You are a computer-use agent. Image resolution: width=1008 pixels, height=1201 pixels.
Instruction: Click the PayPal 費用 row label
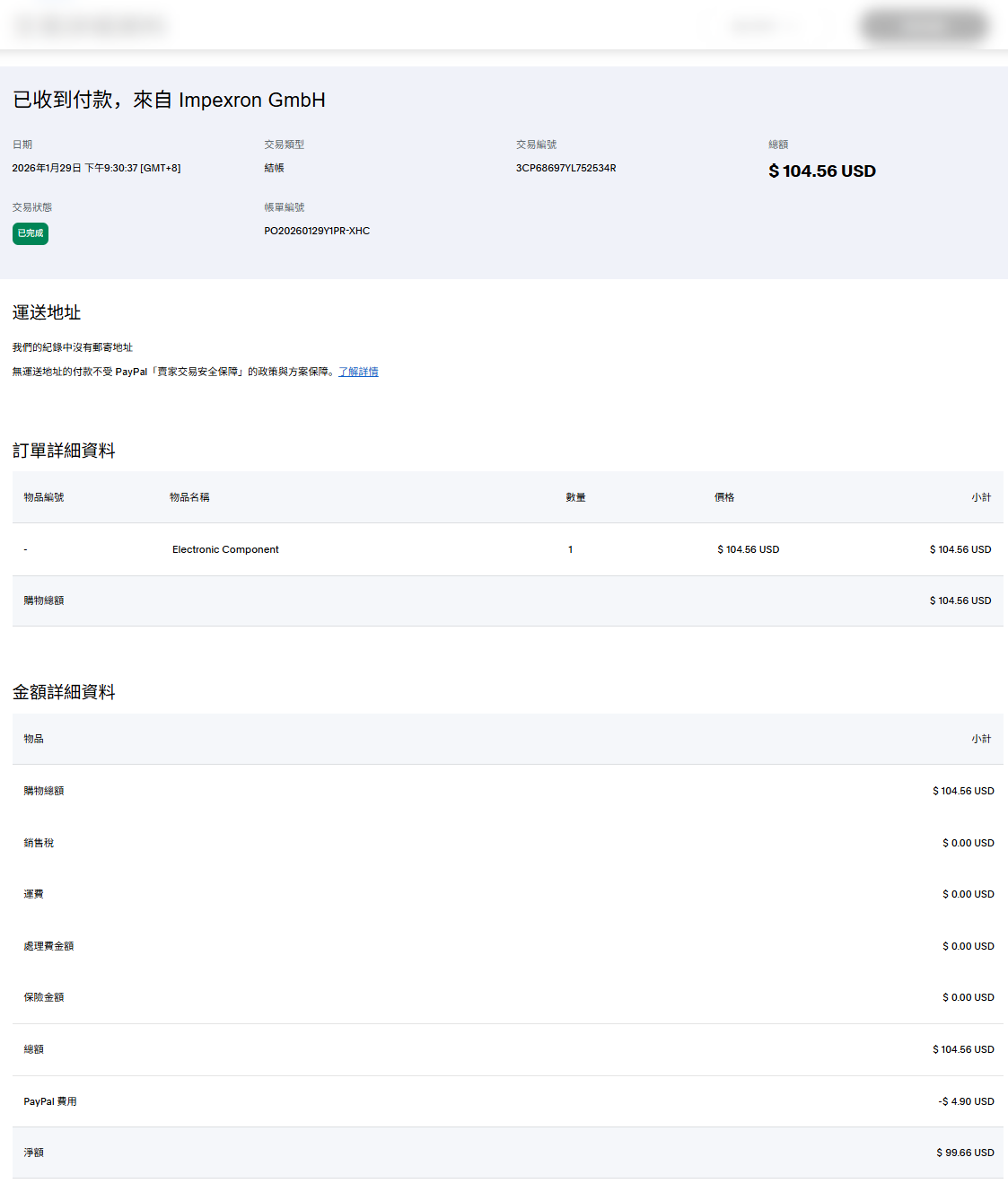pos(50,1101)
